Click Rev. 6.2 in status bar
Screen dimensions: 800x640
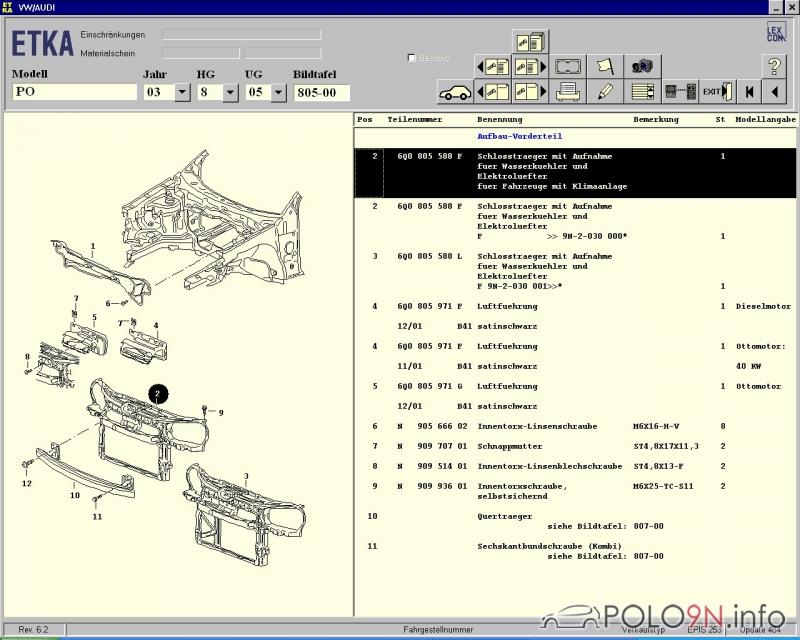(33, 630)
